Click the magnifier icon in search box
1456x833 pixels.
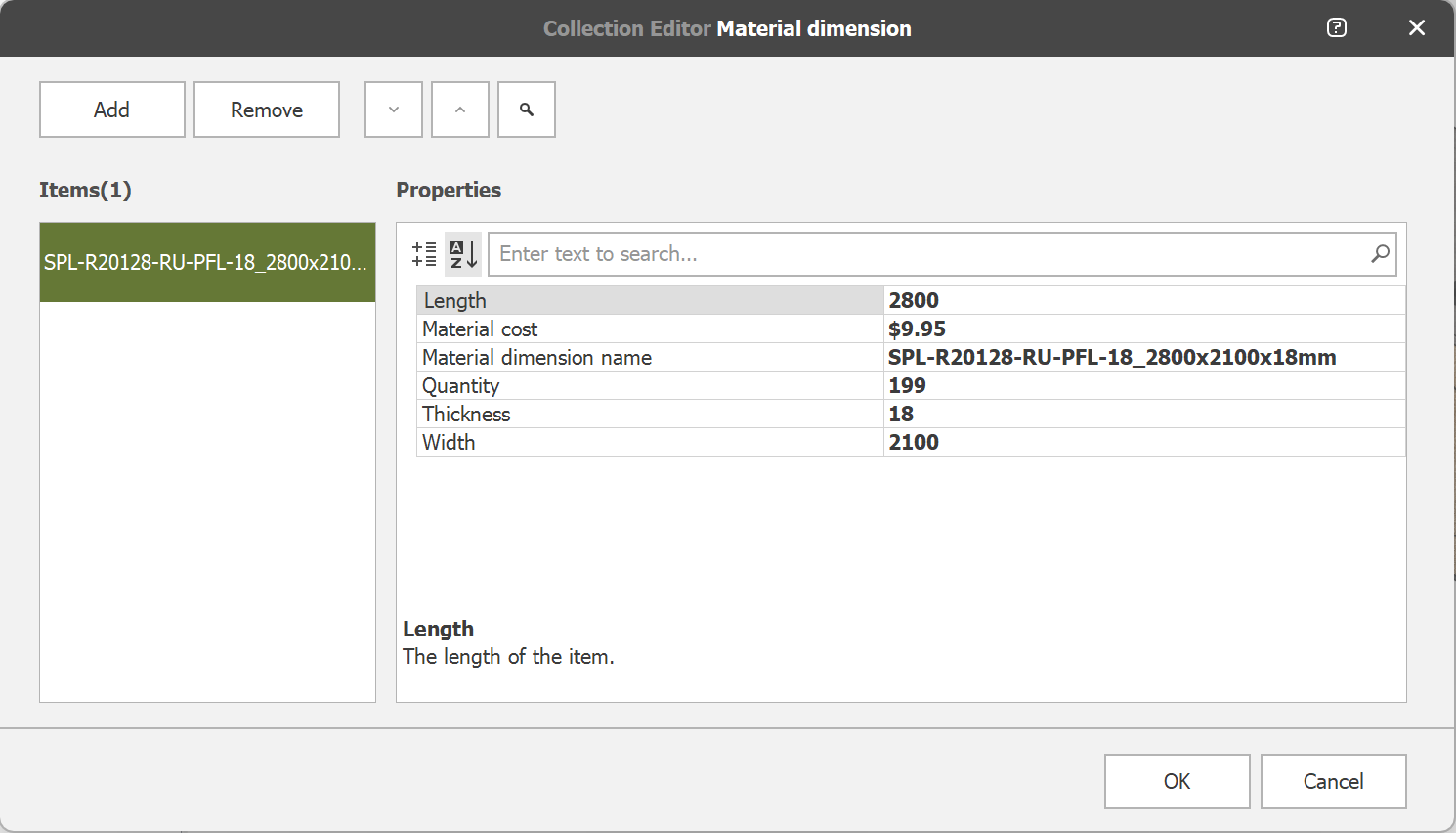1380,254
